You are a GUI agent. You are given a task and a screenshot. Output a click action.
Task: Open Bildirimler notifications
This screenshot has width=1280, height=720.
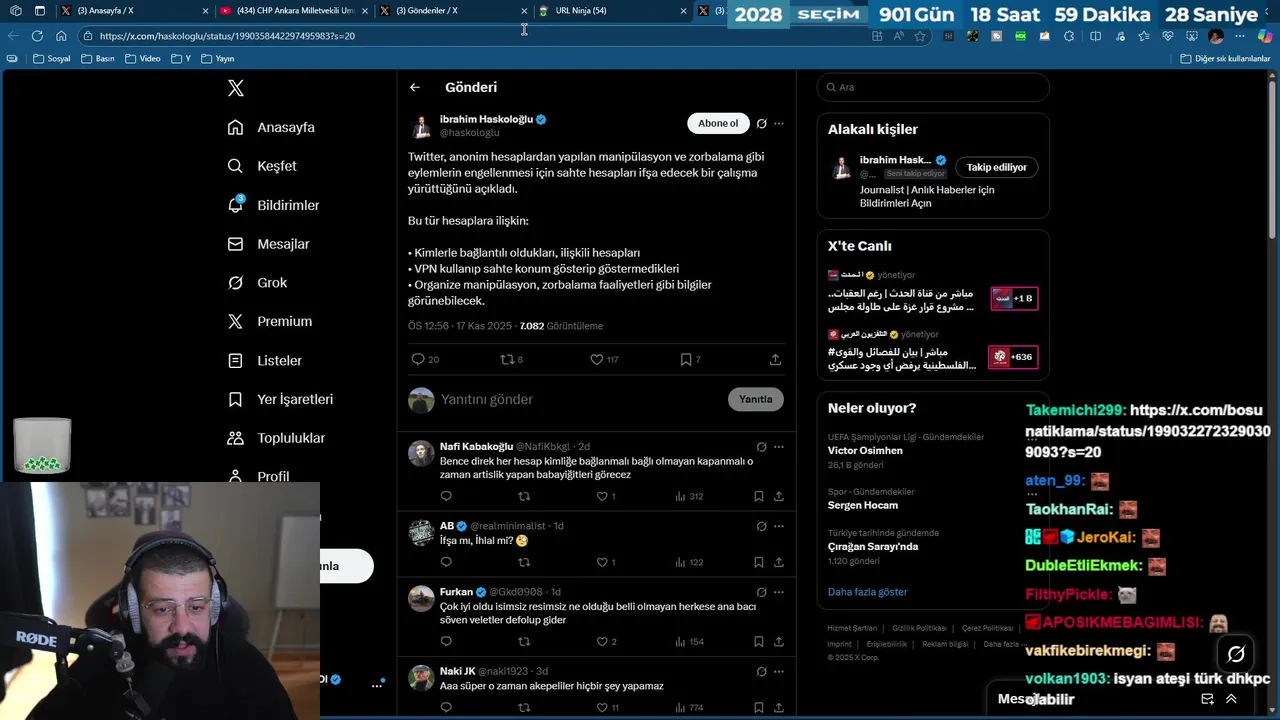273,205
